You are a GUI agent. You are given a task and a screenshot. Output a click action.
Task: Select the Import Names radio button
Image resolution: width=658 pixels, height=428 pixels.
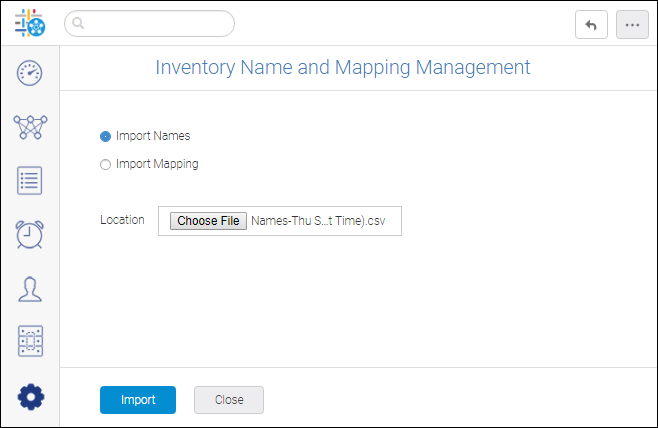105,136
